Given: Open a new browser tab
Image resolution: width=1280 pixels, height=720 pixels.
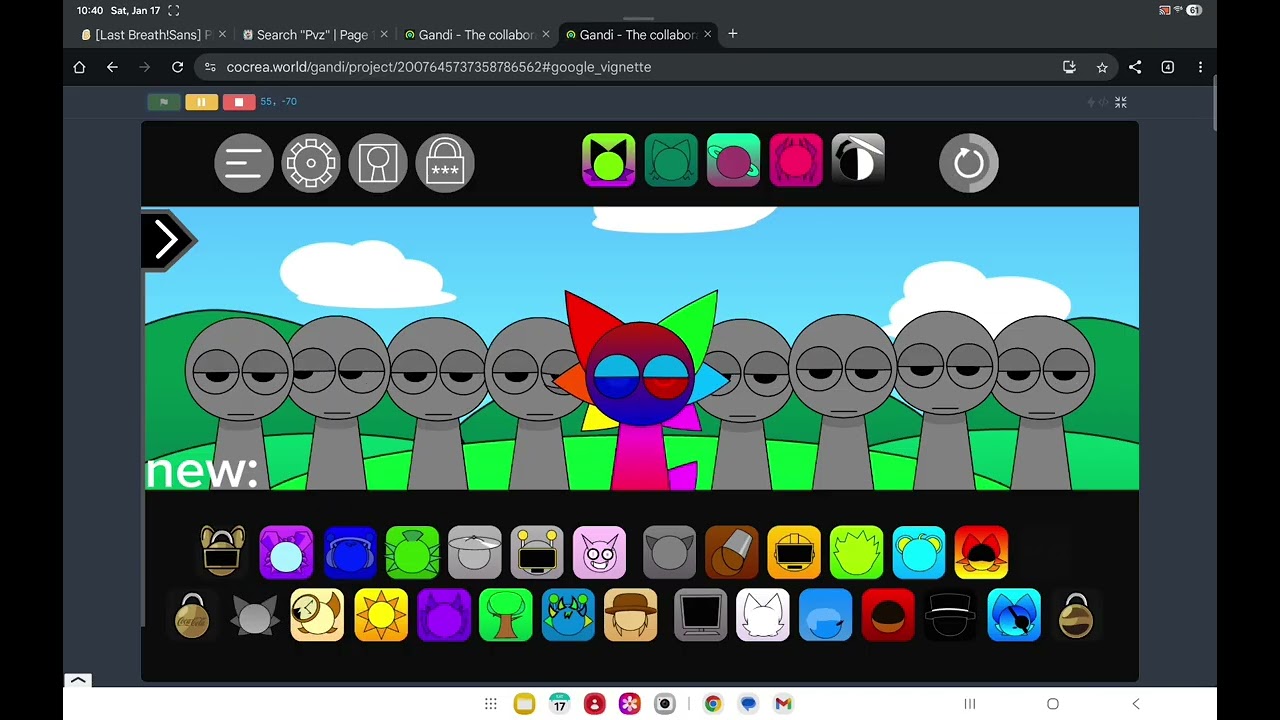Looking at the screenshot, I should [x=733, y=34].
